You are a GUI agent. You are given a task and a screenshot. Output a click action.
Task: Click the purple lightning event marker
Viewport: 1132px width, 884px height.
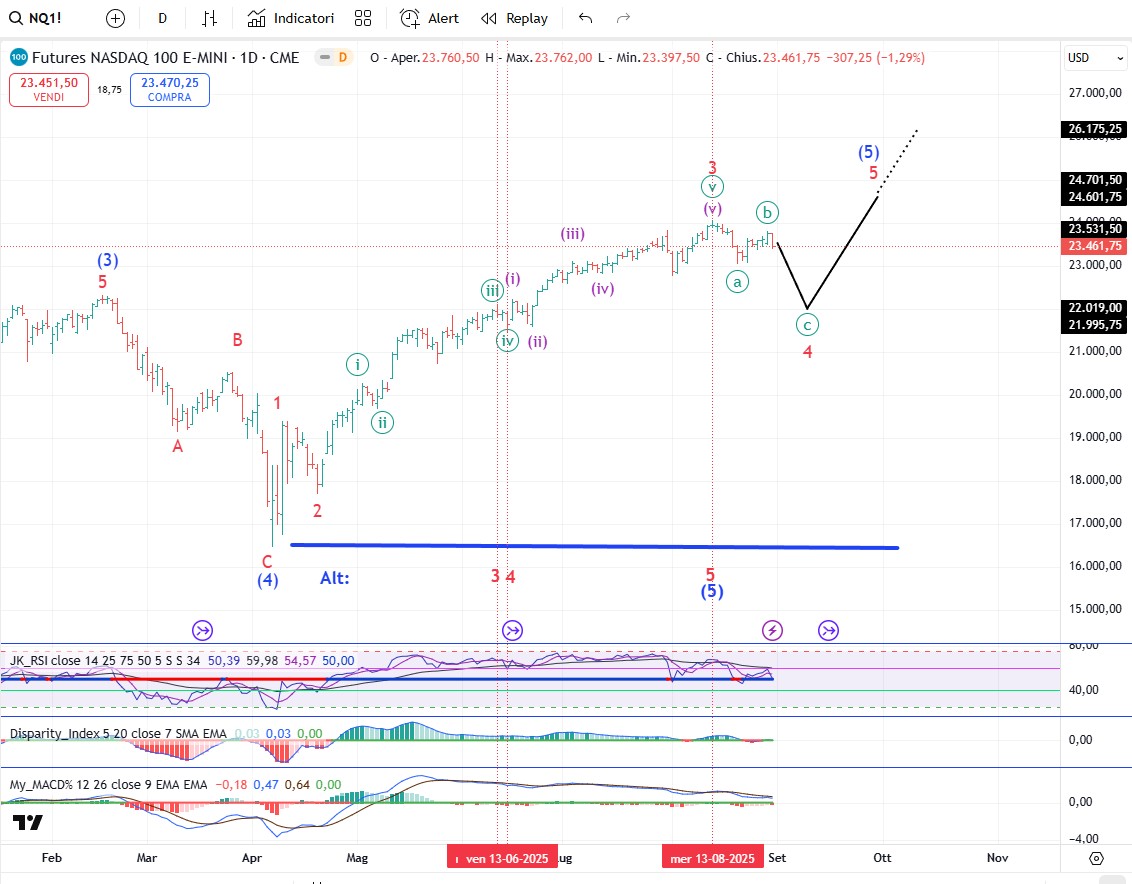[772, 630]
